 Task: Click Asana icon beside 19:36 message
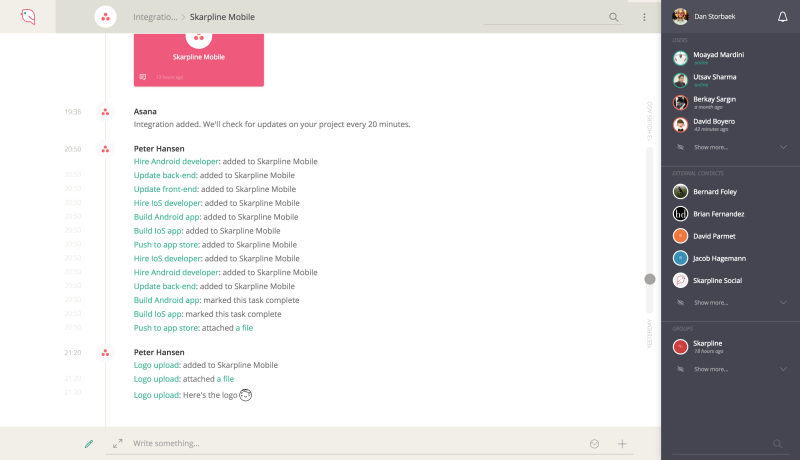105,112
